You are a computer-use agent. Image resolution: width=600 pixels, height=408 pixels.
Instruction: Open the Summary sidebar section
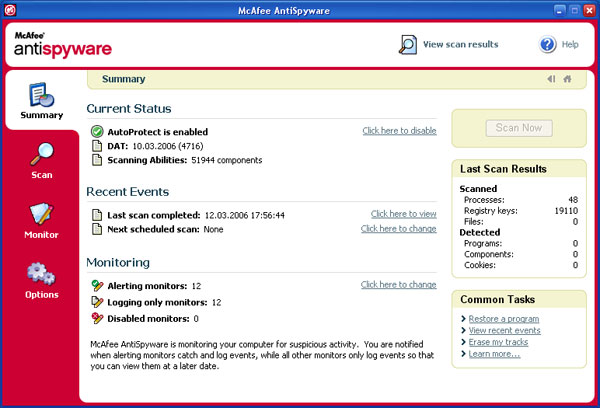point(42,101)
